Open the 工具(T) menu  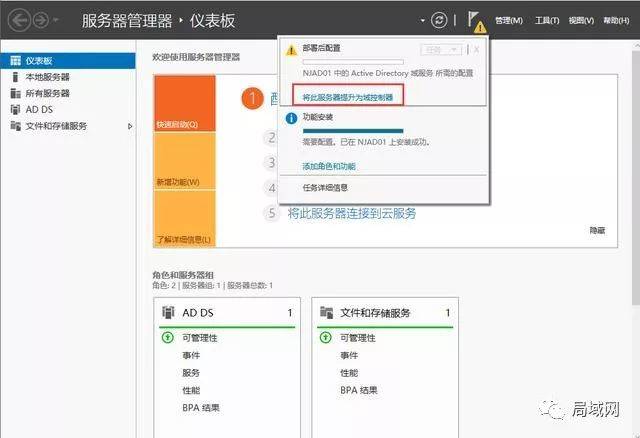[x=547, y=20]
